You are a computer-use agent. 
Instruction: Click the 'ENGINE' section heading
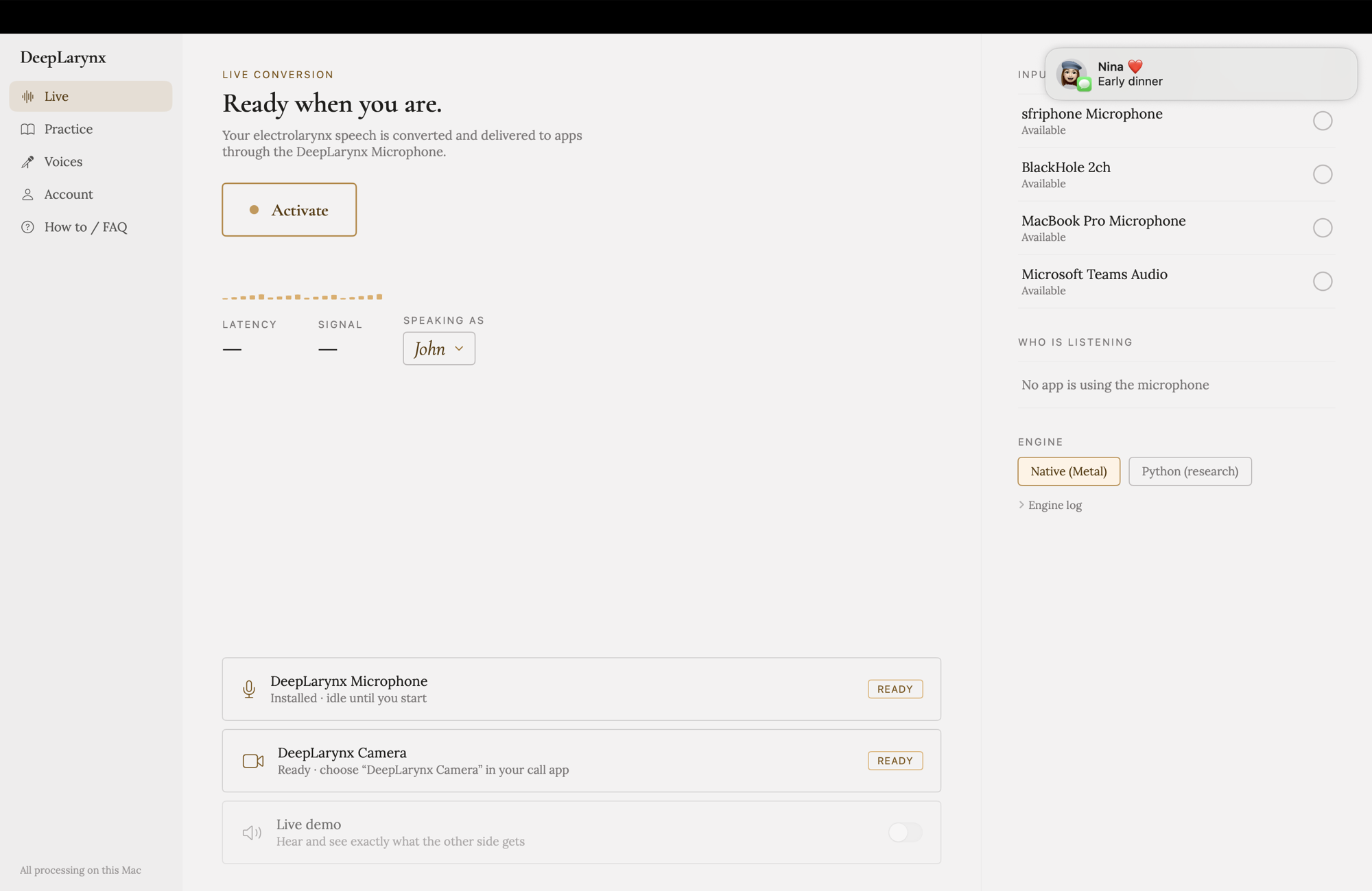click(x=1041, y=442)
